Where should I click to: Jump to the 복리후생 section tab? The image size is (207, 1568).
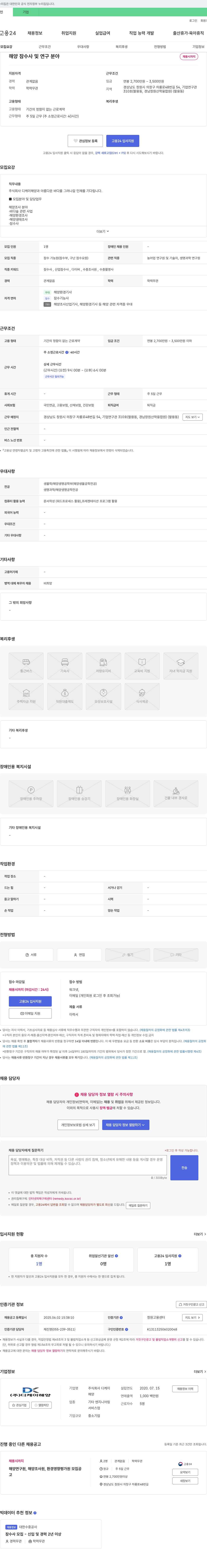122,47
